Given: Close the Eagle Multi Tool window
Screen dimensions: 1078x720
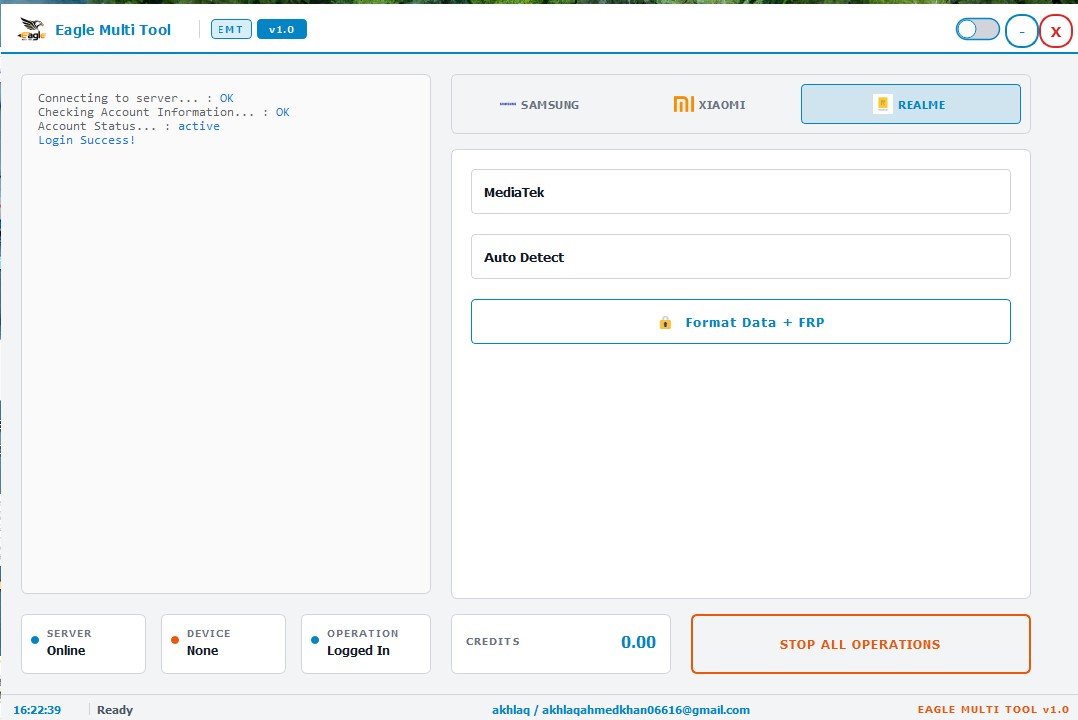Looking at the screenshot, I should tap(1055, 32).
